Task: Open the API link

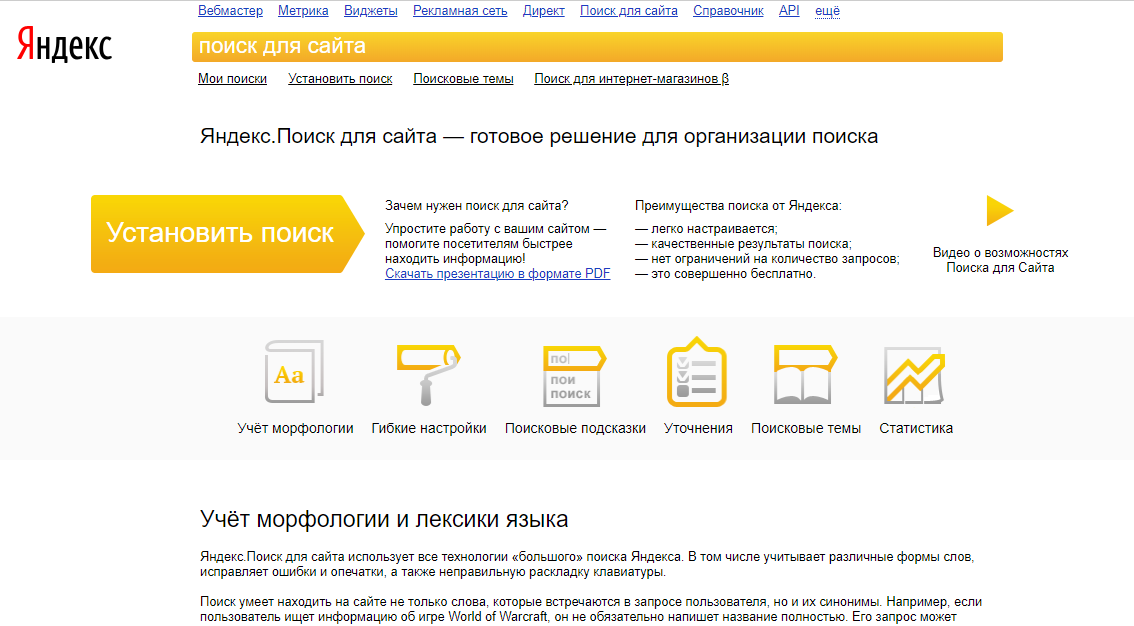Action: (x=789, y=11)
